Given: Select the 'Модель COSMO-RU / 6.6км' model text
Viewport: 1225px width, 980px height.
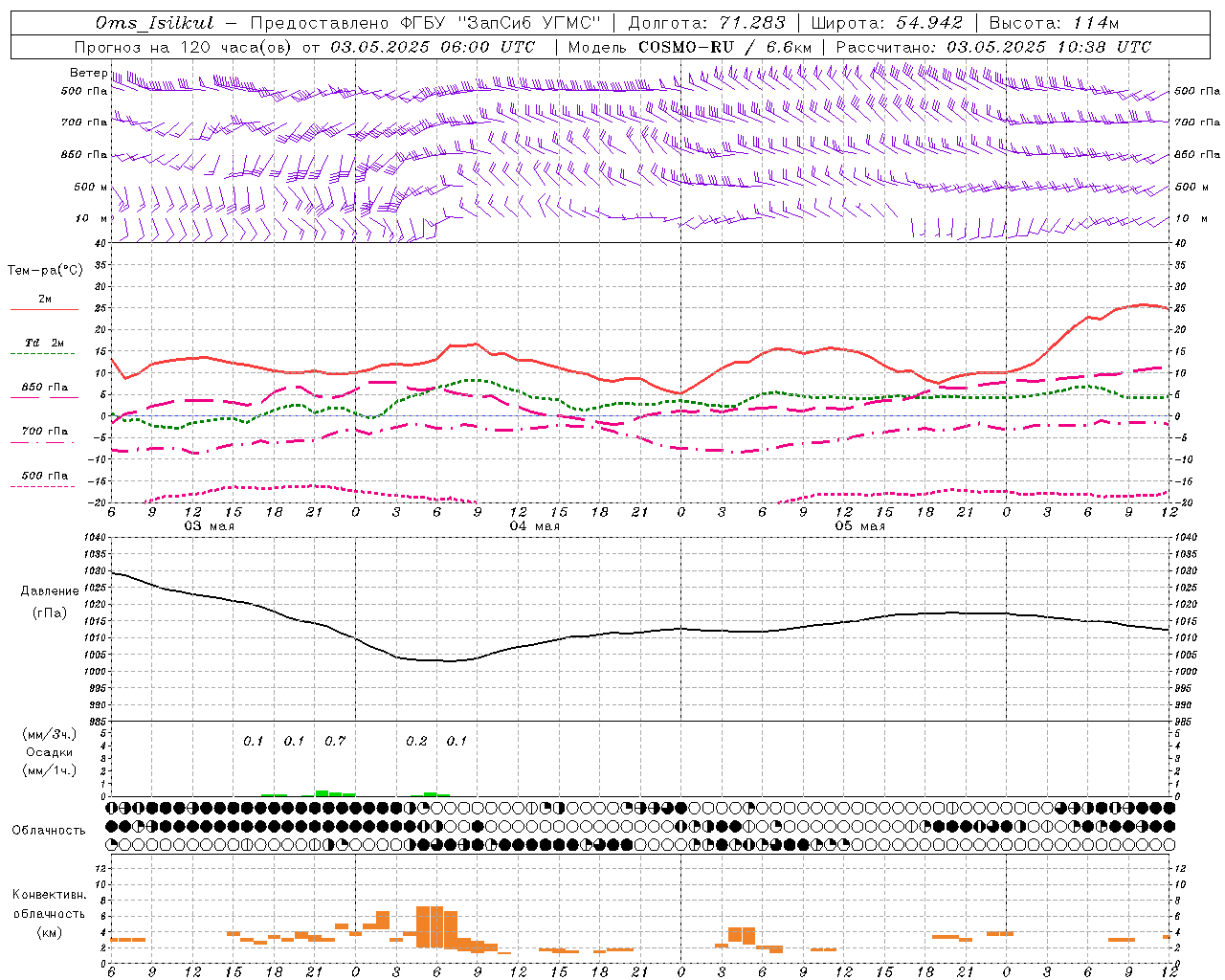Looking at the screenshot, I should click(x=690, y=47).
